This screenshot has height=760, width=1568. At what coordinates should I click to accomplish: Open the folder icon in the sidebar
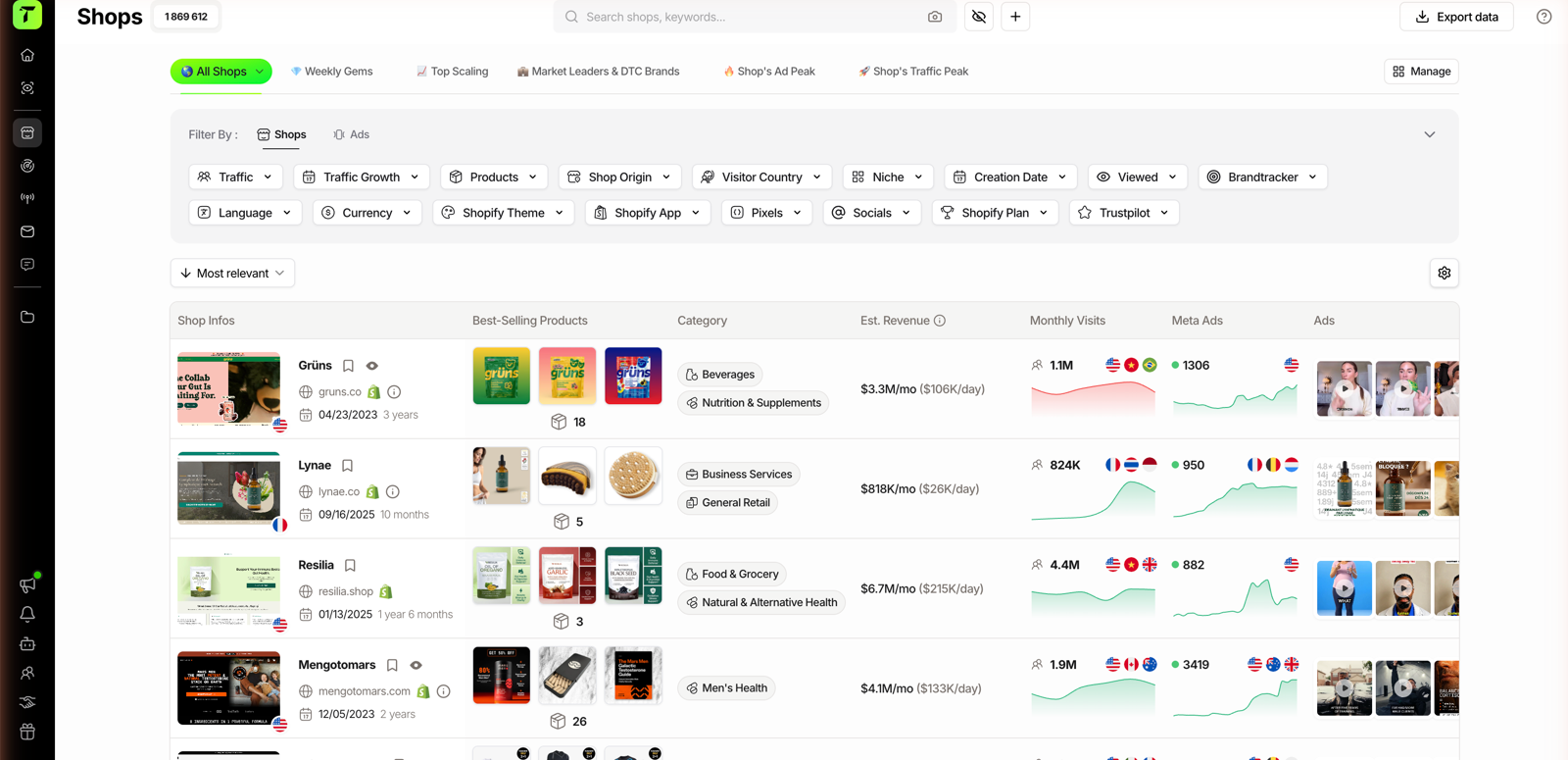[27, 317]
